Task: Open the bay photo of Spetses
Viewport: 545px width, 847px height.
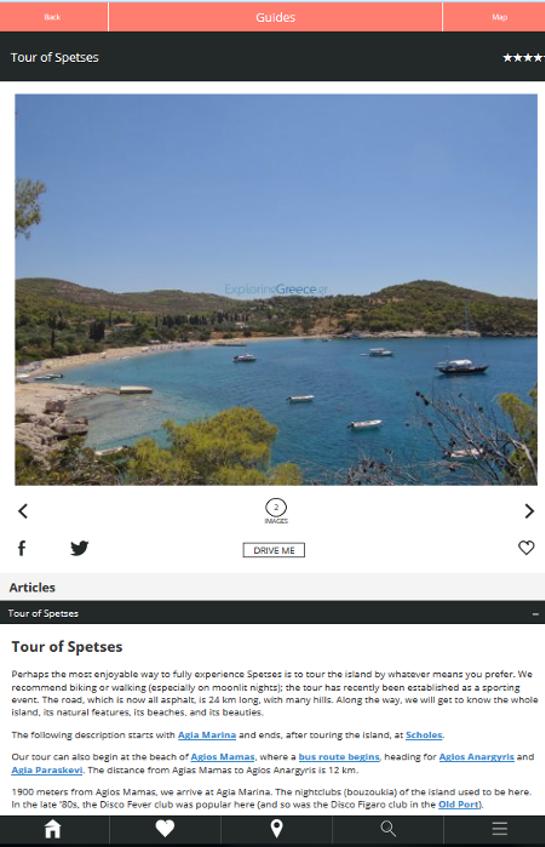Action: pos(276,290)
